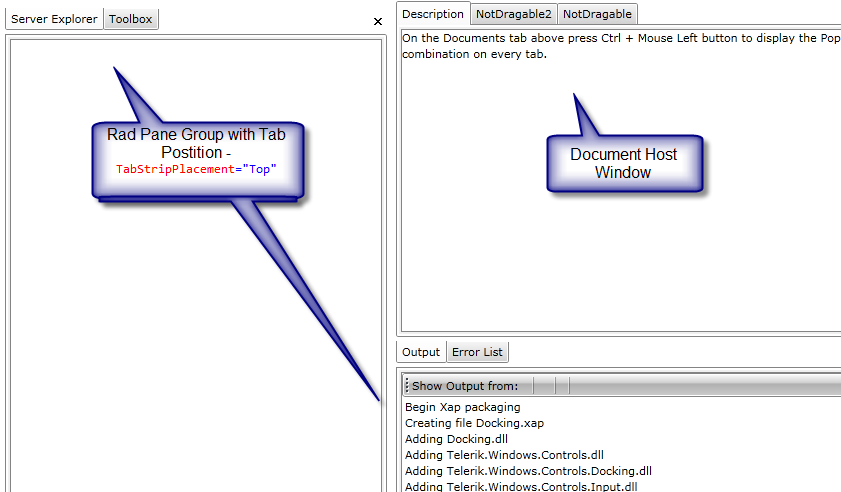Select the 'Creating file Docking.xap' line
This screenshot has height=492, width=841.
click(x=475, y=423)
